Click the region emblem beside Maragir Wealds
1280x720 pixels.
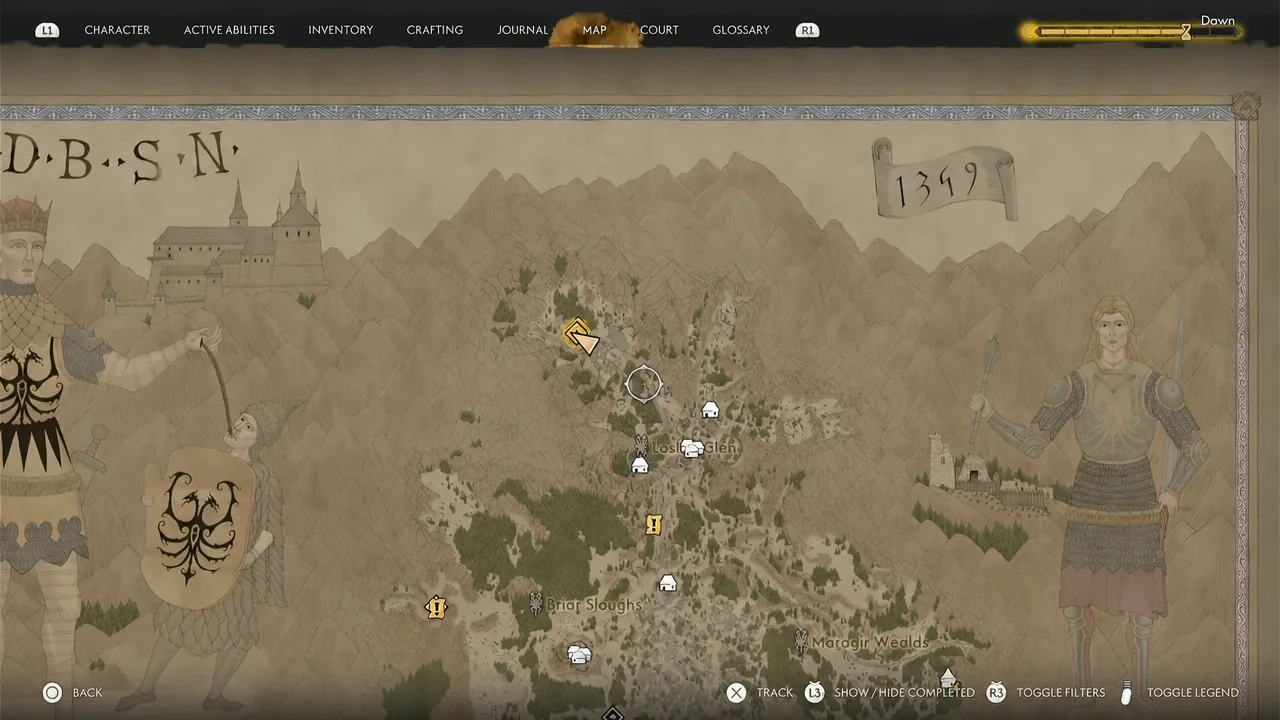pyautogui.click(x=800, y=641)
